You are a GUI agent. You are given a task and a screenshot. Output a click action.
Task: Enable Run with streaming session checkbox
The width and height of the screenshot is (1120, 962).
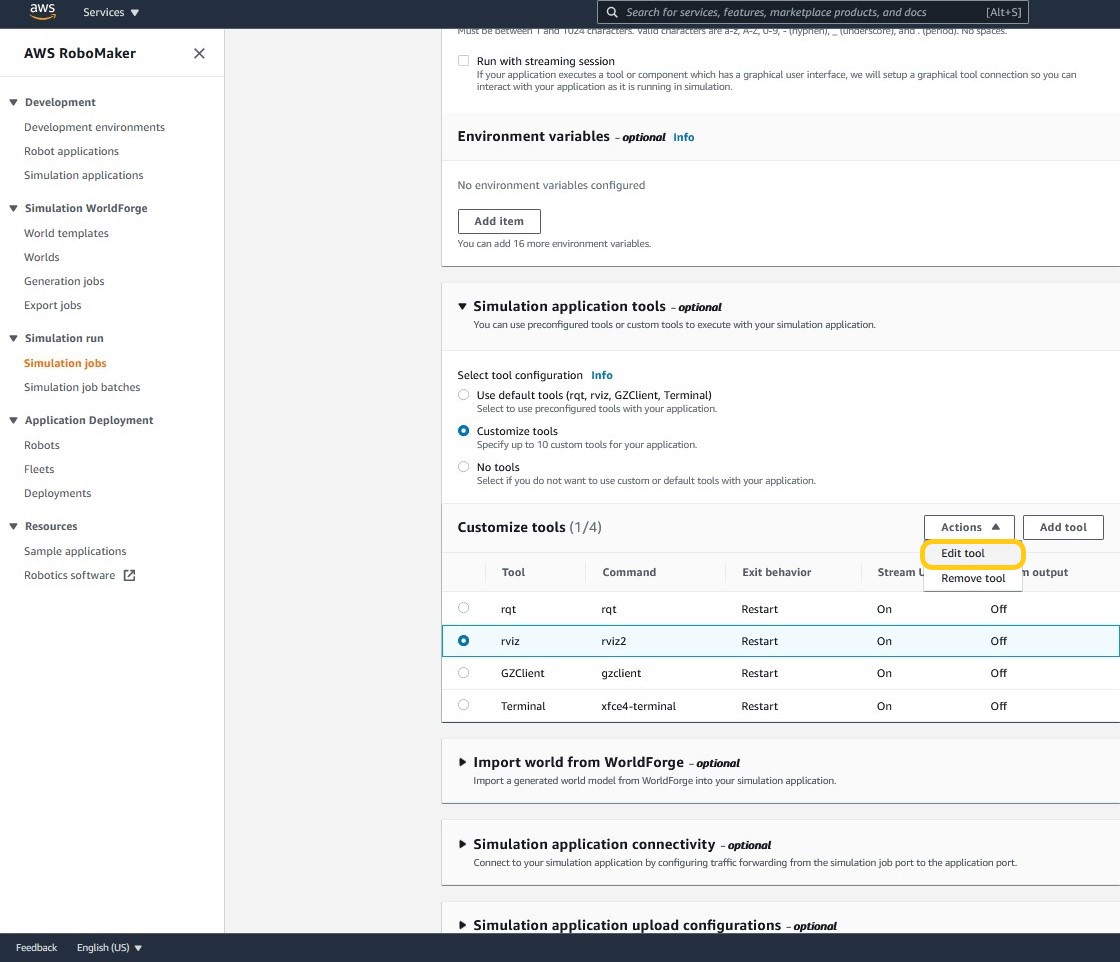coord(464,61)
